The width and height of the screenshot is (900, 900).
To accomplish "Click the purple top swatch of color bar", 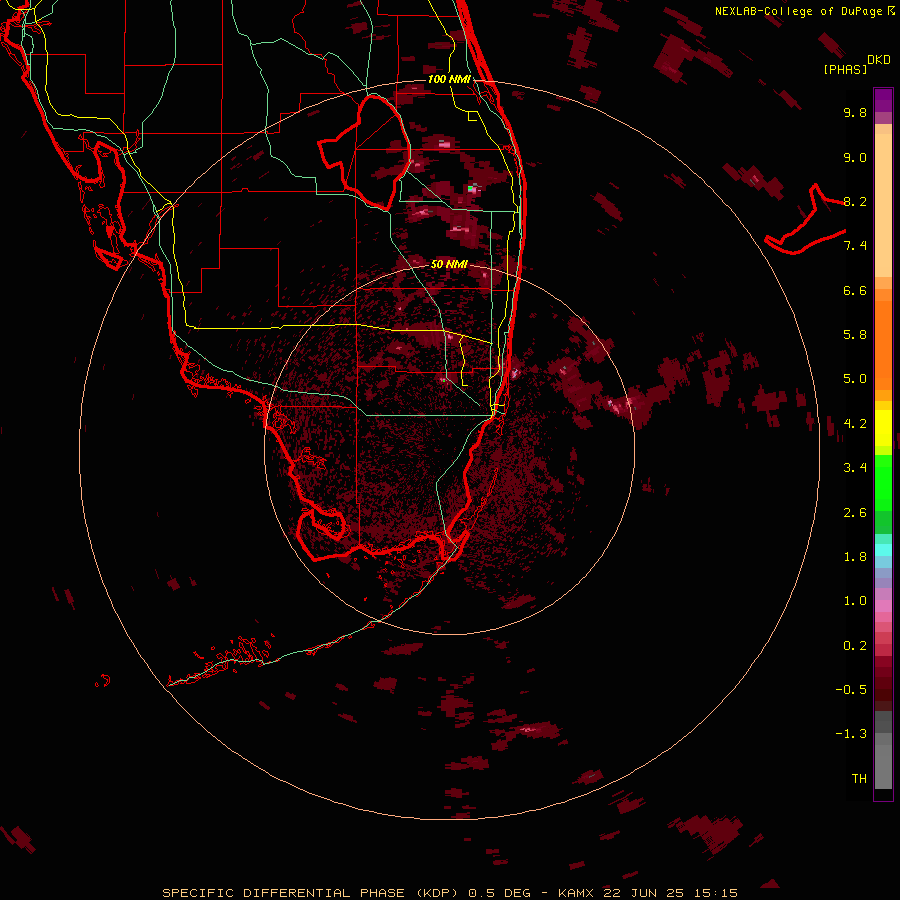I will tap(883, 100).
